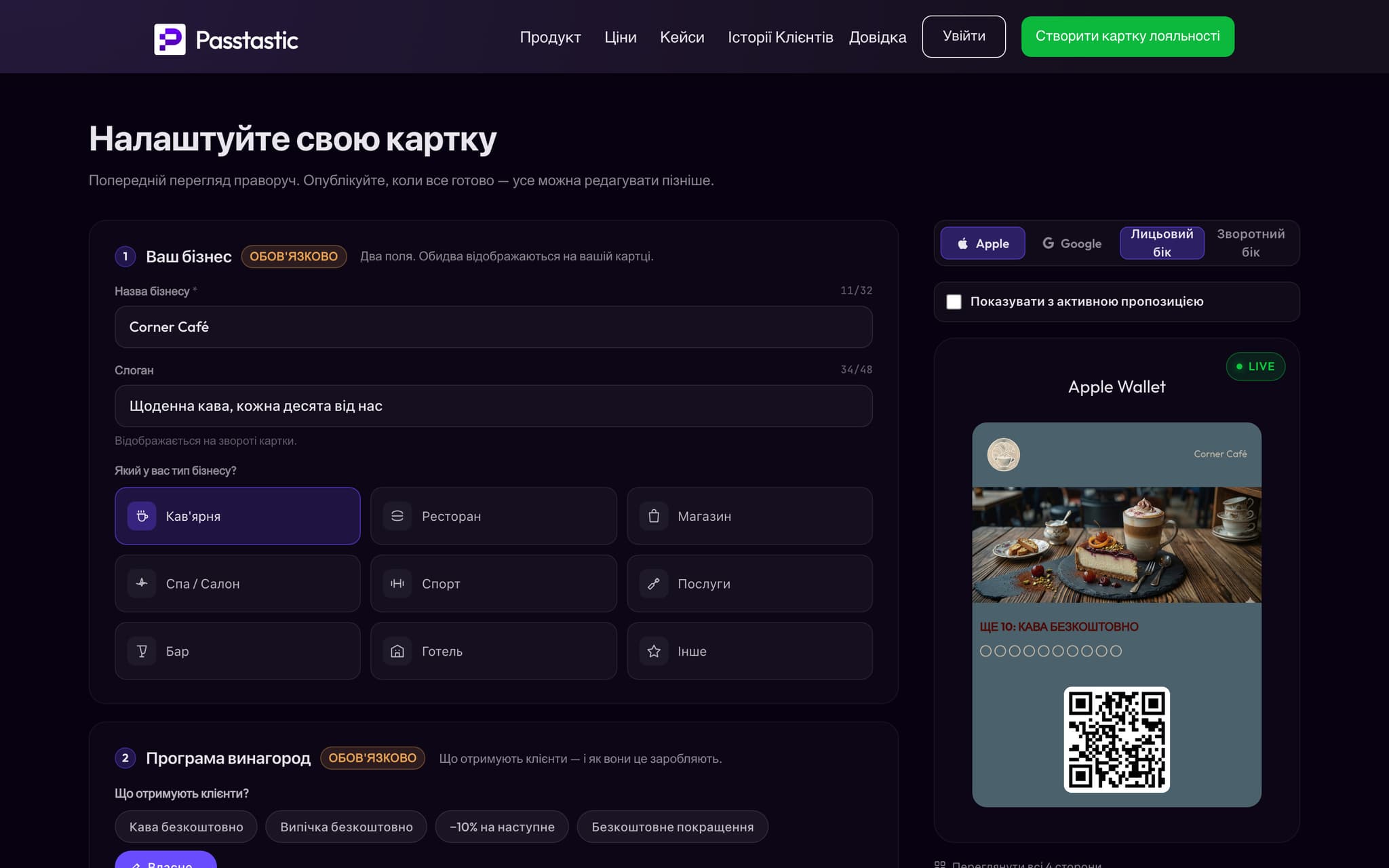Switch preview to Apple tab
Screen dimensions: 1389x868
click(983, 243)
